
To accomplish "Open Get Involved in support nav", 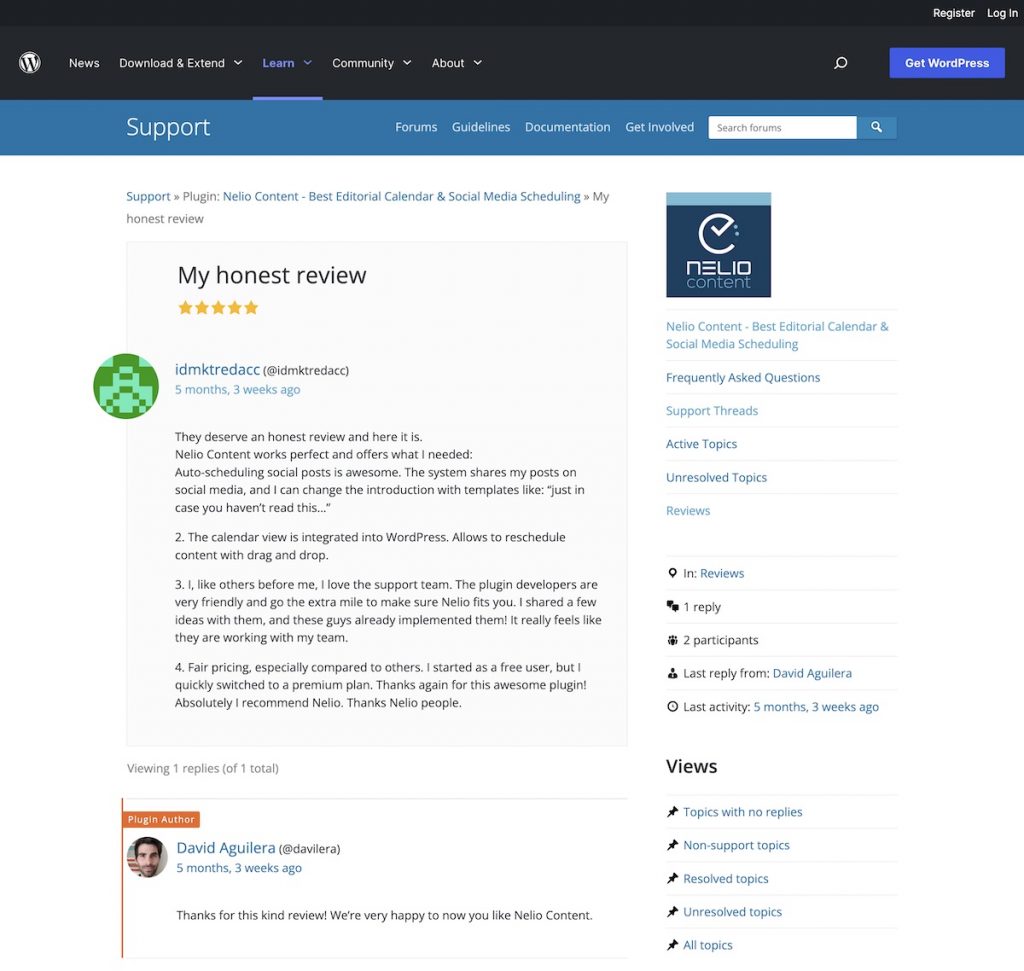I will tap(660, 127).
